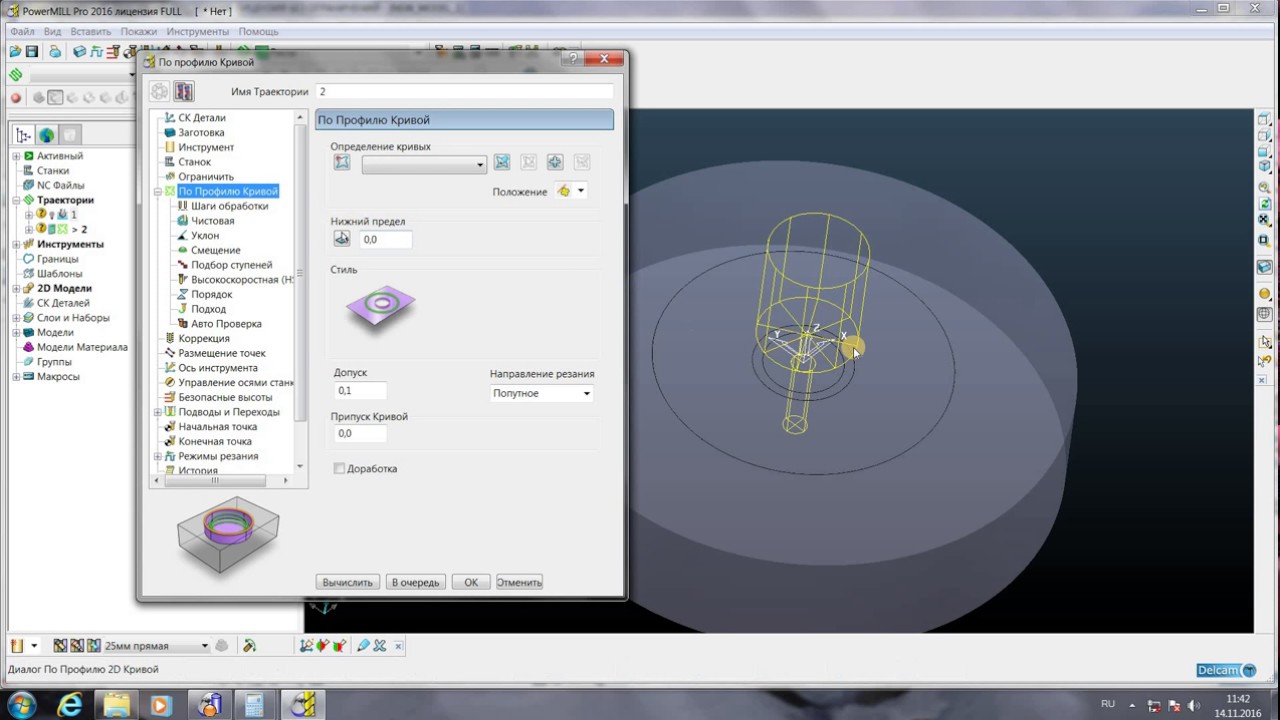Click the Save project disk icon
1280x720 pixels.
32,51
